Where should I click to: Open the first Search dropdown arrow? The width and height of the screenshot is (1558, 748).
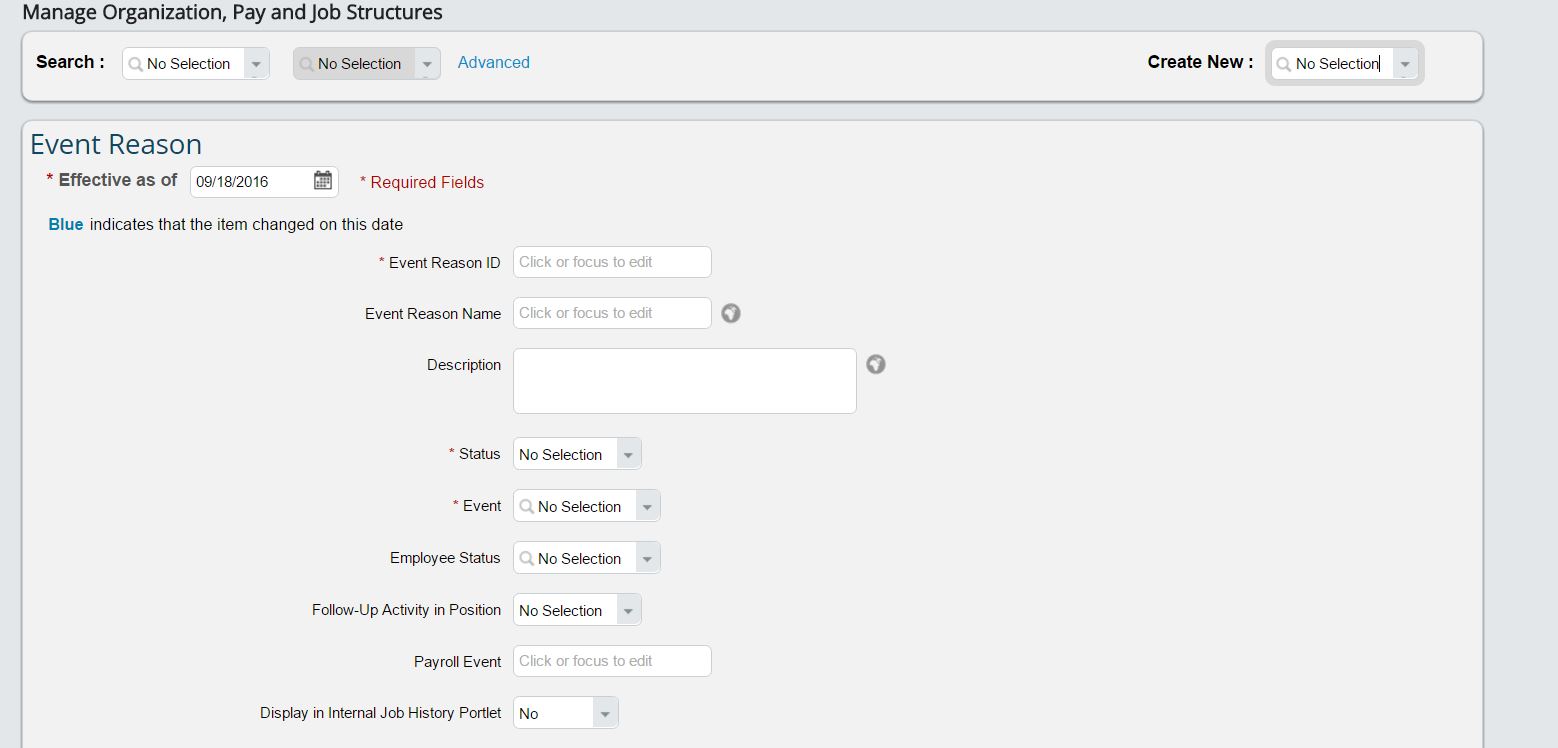tap(256, 63)
